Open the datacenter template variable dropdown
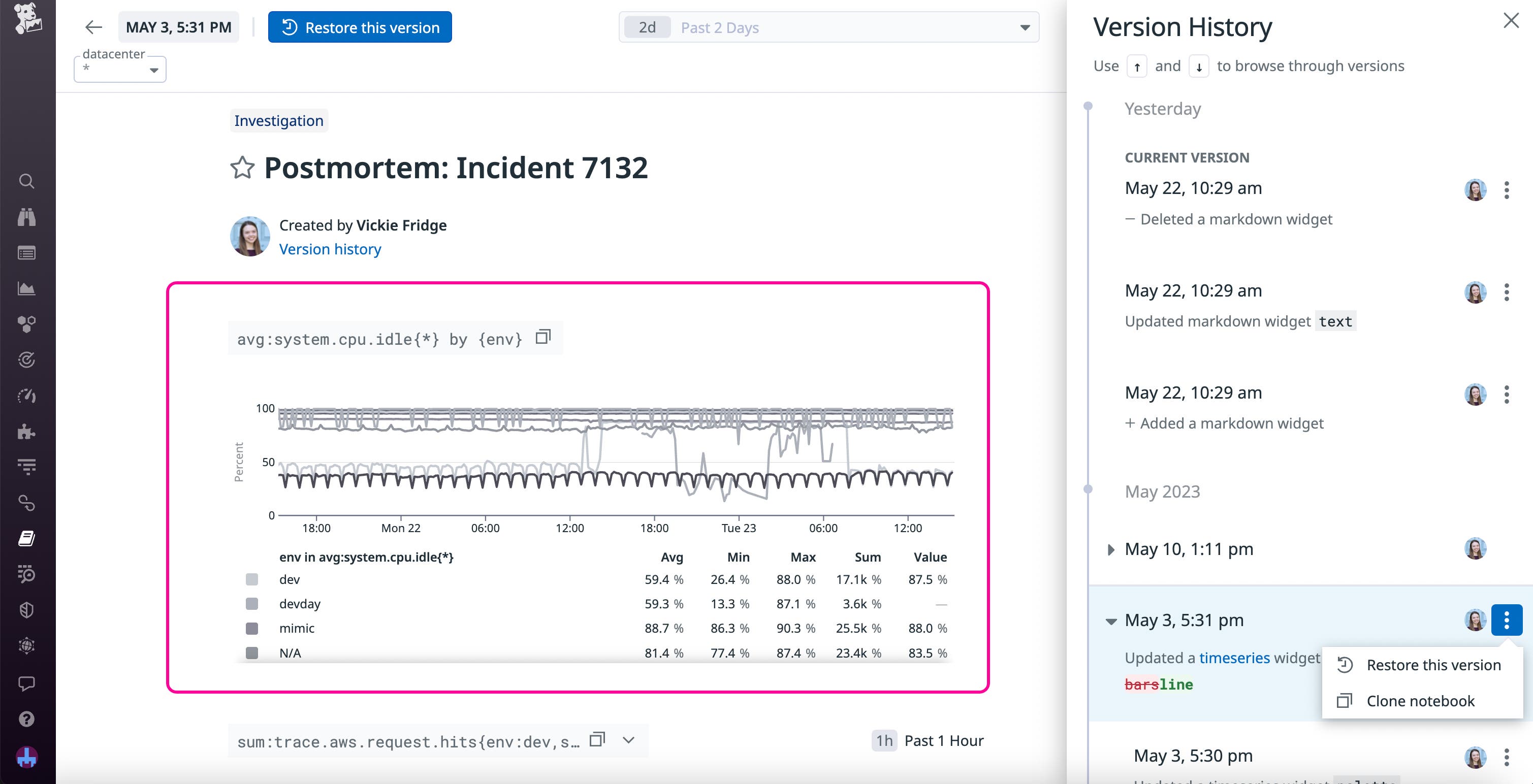This screenshot has width=1533, height=784. [x=120, y=70]
